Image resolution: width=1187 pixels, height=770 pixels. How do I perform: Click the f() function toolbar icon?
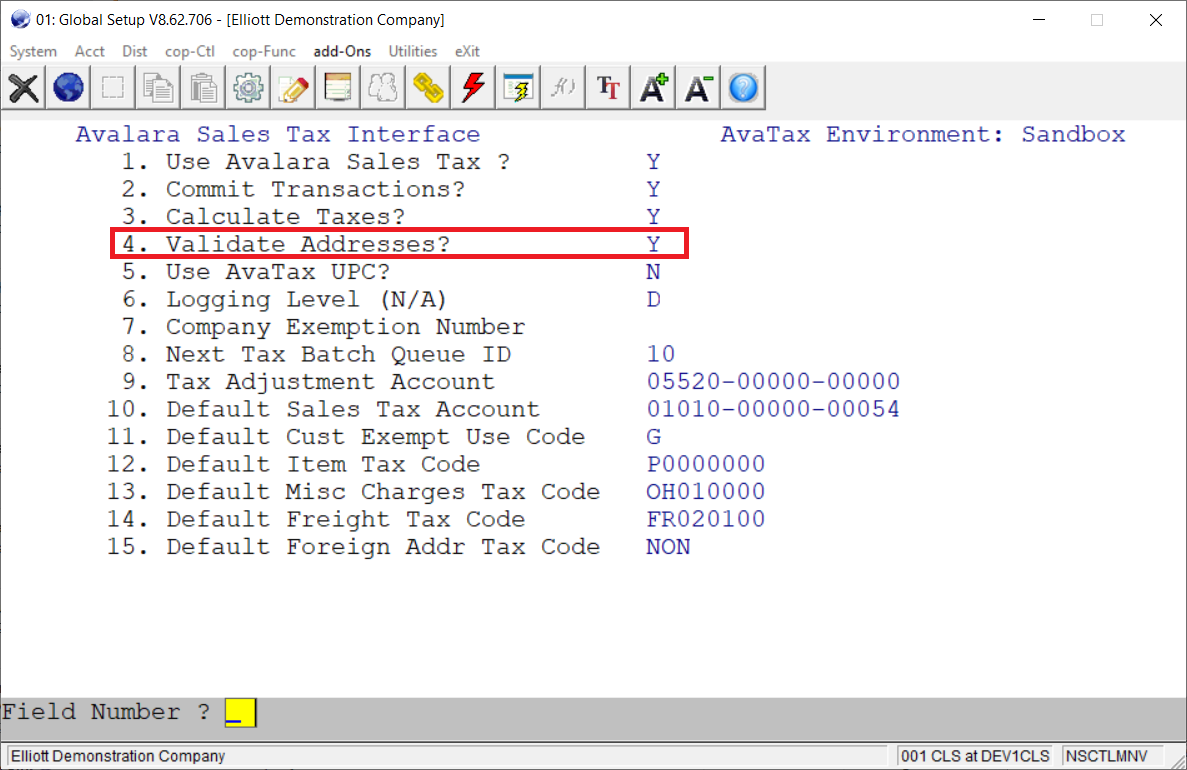pyautogui.click(x=562, y=88)
